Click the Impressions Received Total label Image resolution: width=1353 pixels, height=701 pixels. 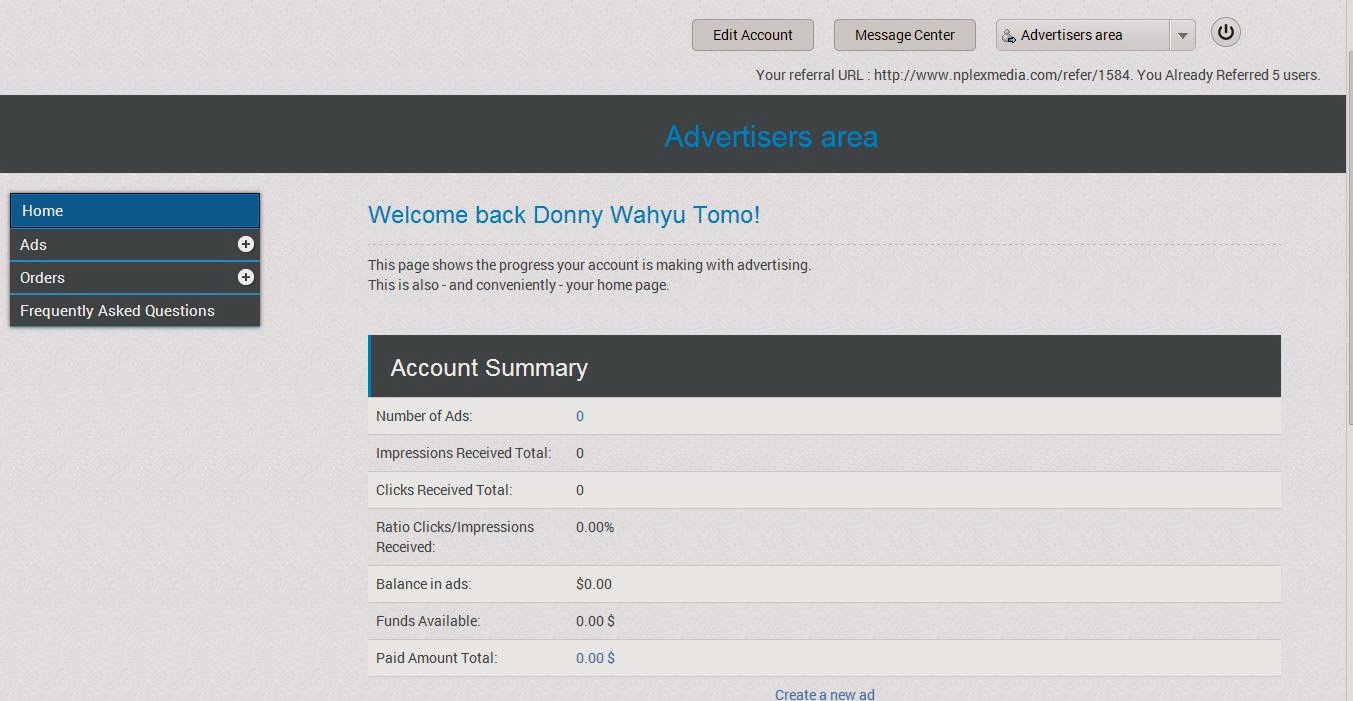click(463, 453)
